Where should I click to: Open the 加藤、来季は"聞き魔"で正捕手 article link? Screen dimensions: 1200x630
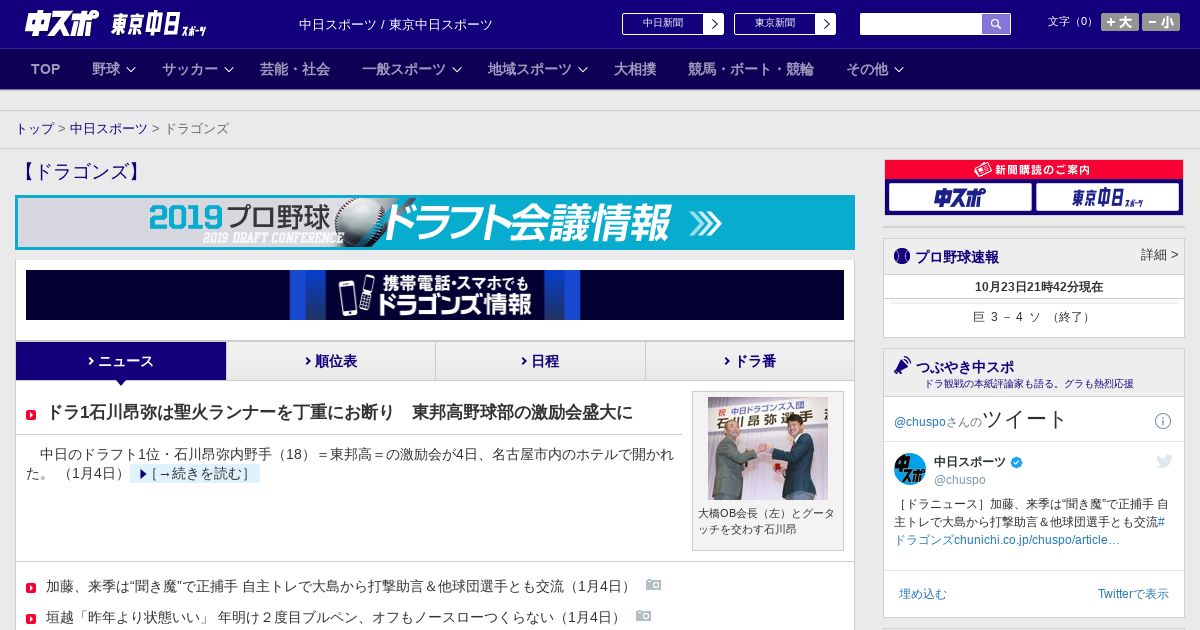point(340,586)
